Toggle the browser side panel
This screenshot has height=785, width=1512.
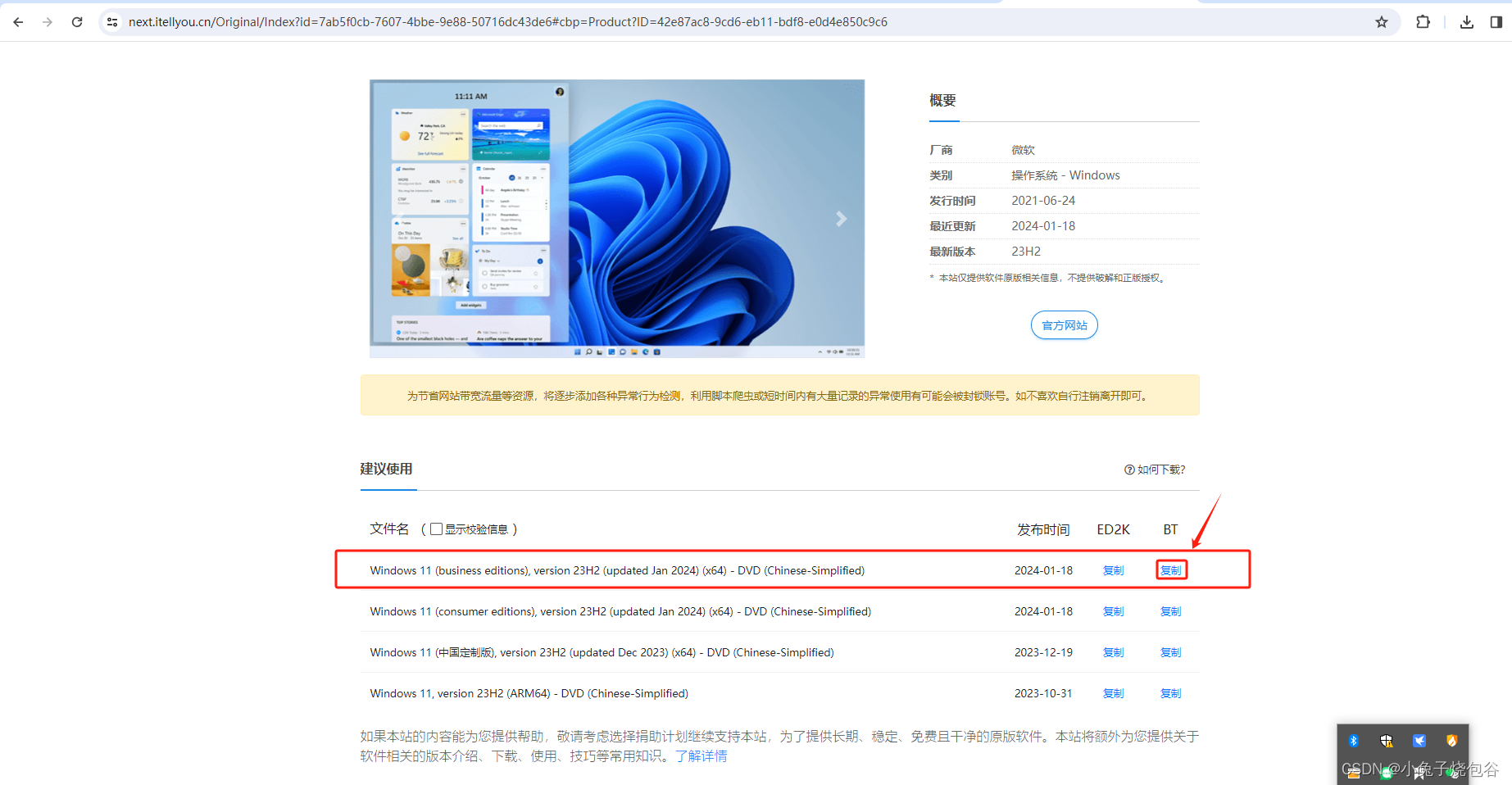point(1496,22)
